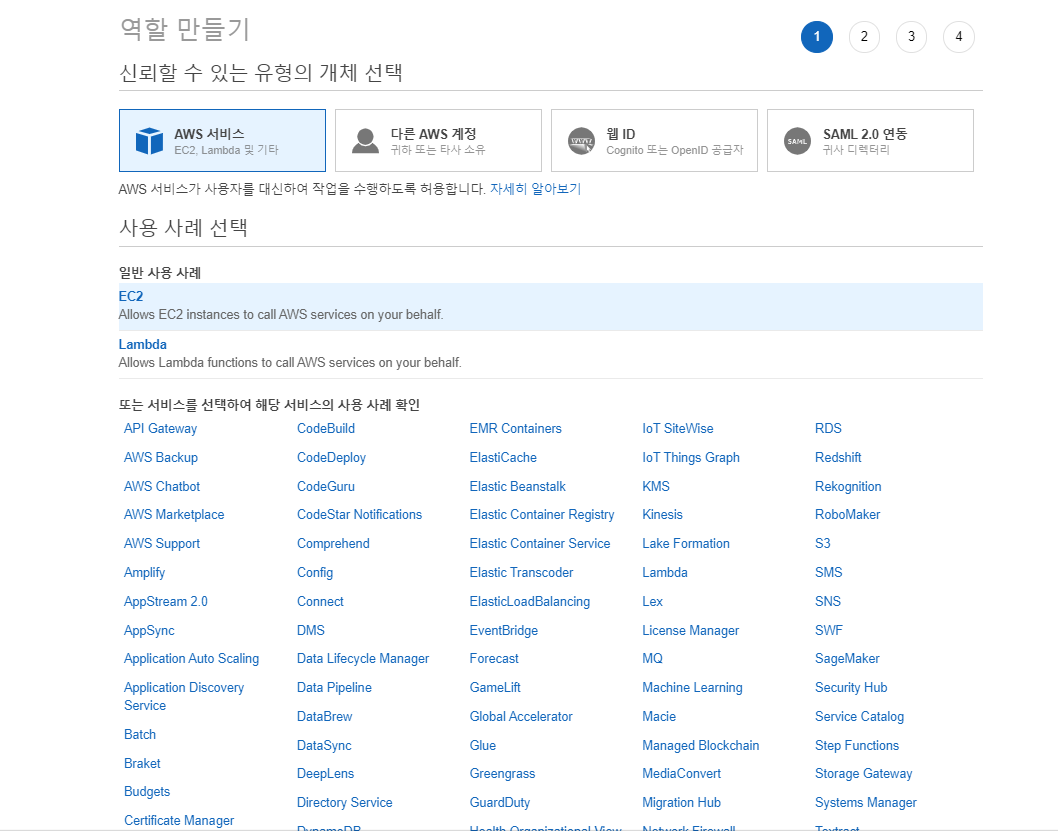Choose Application Auto Scaling

[192, 659]
